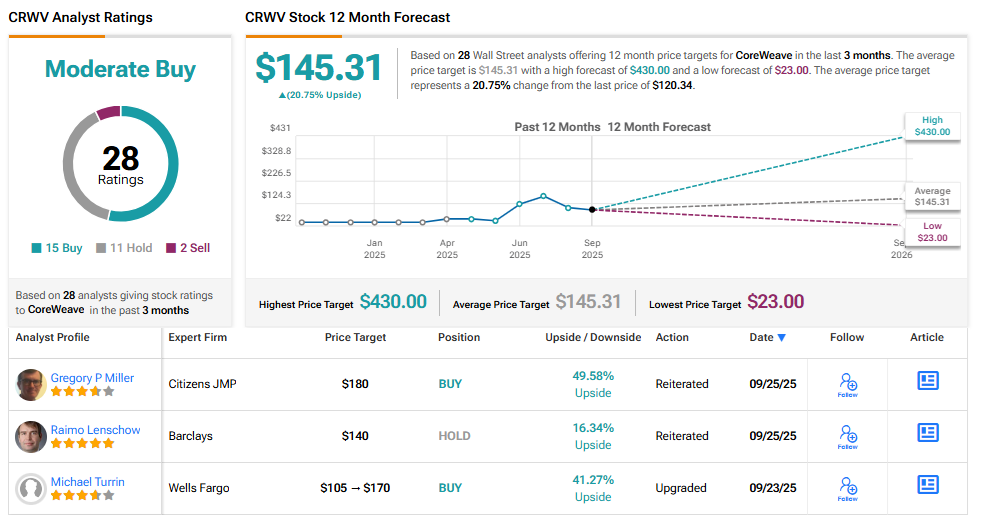Select CRWV Stock 12 Month Forecast heading

click(347, 18)
